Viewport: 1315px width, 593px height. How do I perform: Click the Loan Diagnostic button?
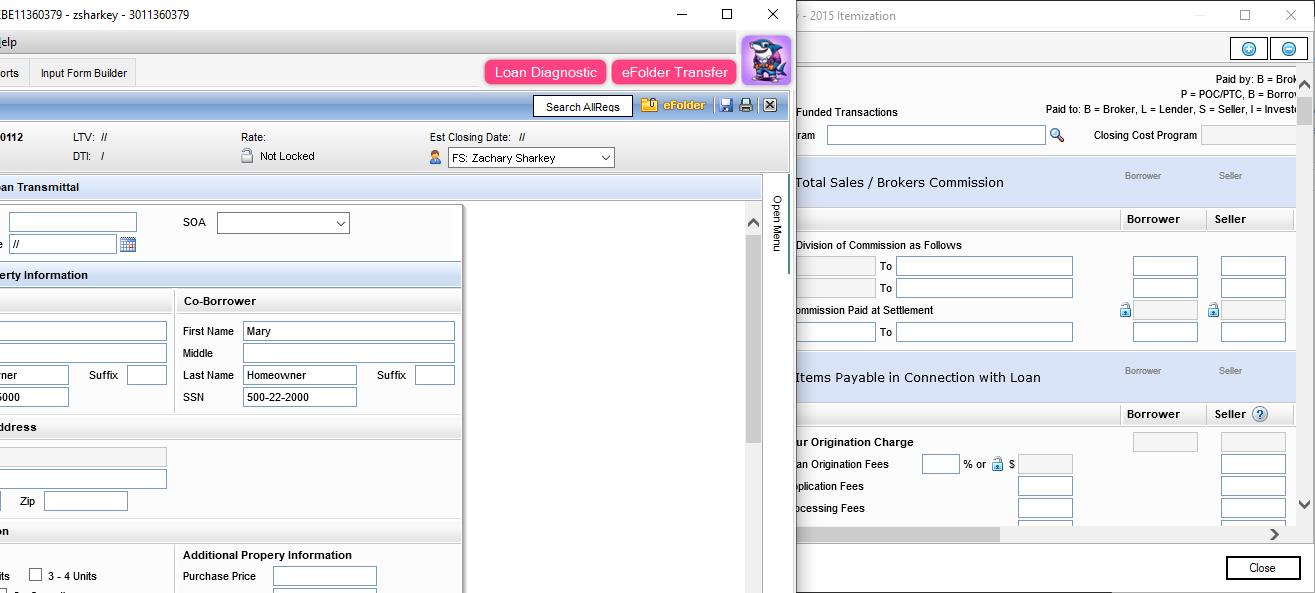pos(546,72)
